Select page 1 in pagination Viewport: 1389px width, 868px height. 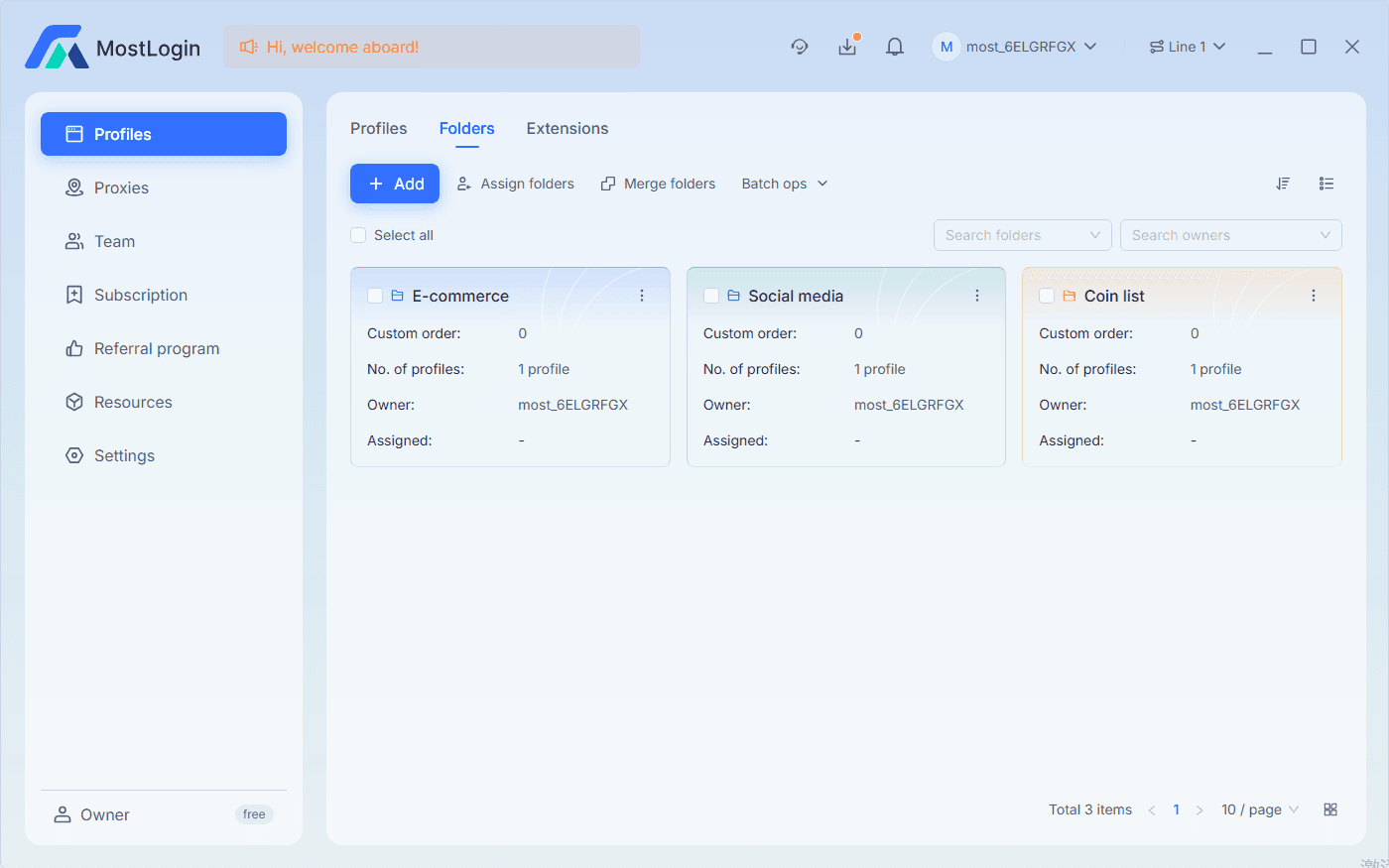tap(1176, 809)
